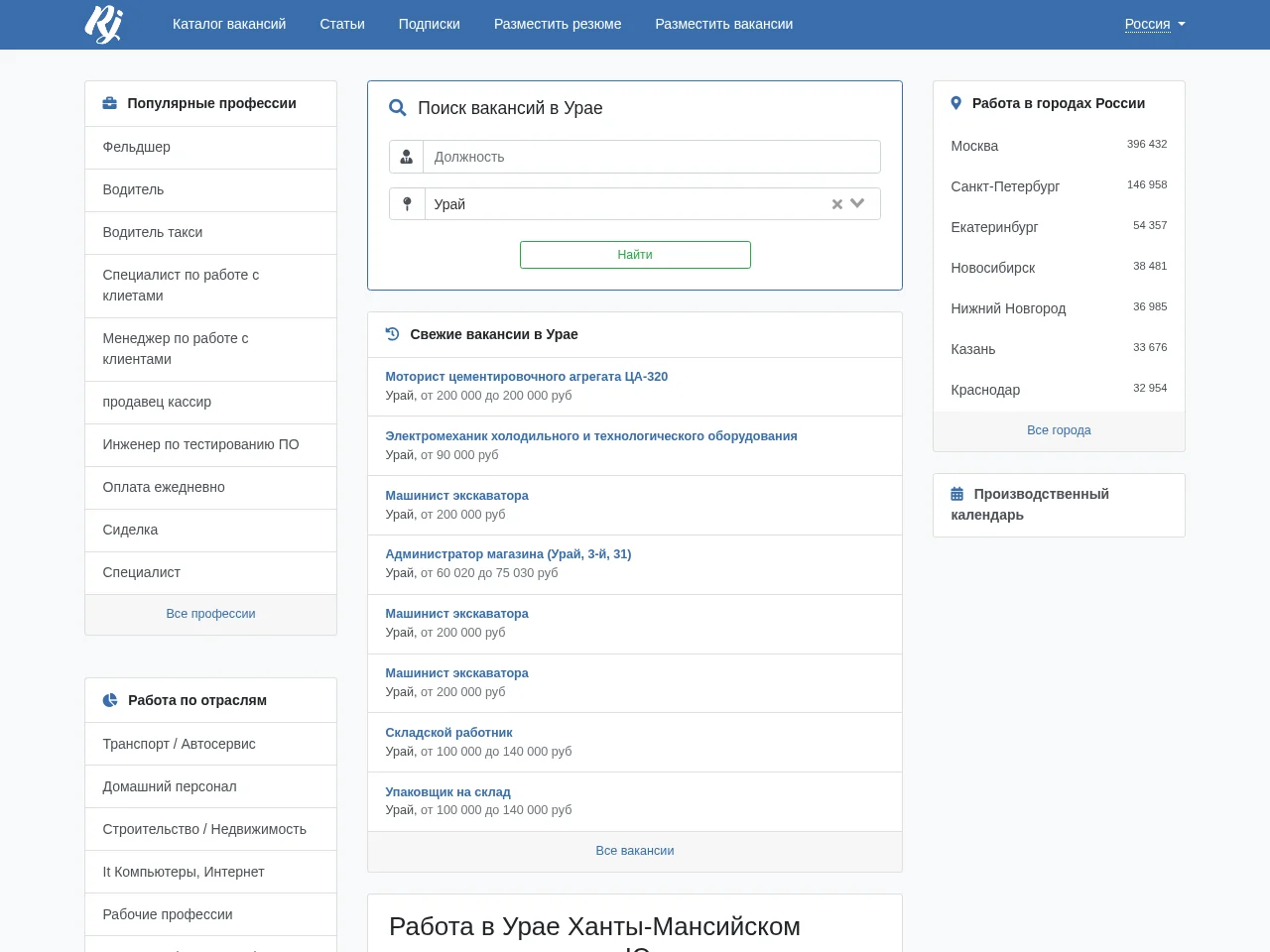Image resolution: width=1270 pixels, height=952 pixels.
Task: Select Фельдшер profession
Action: (210, 147)
